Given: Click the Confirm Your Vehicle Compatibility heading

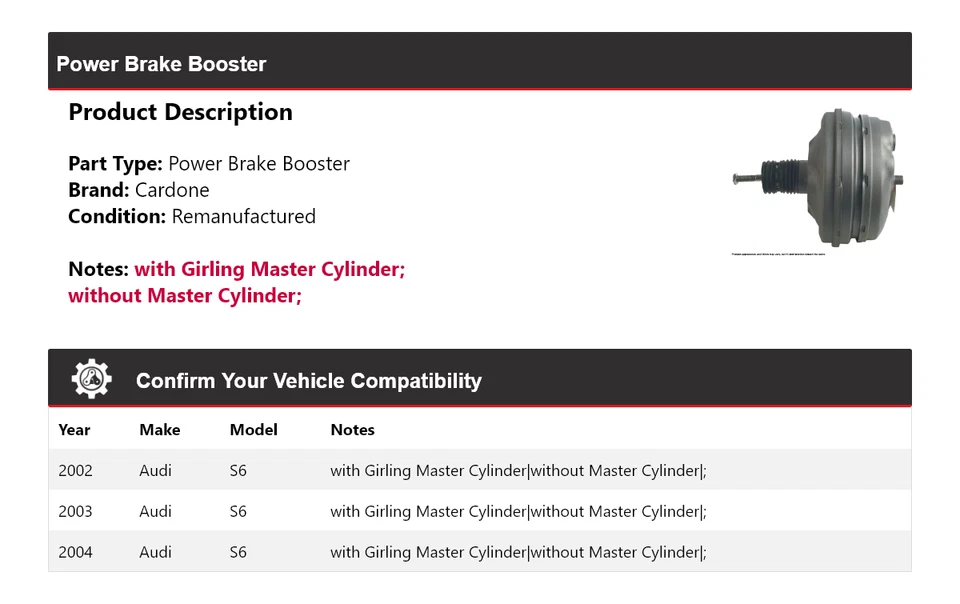Looking at the screenshot, I should click(x=308, y=381).
